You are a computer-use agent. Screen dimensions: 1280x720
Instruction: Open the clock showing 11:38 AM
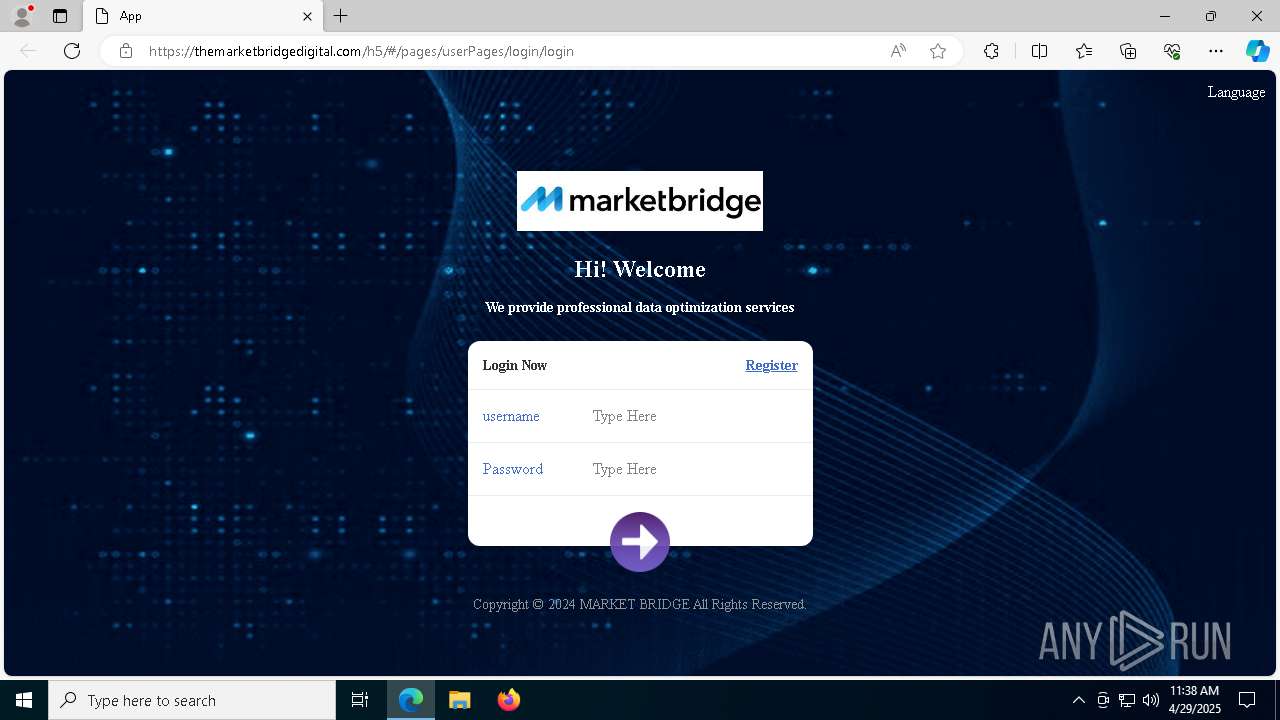(1195, 700)
